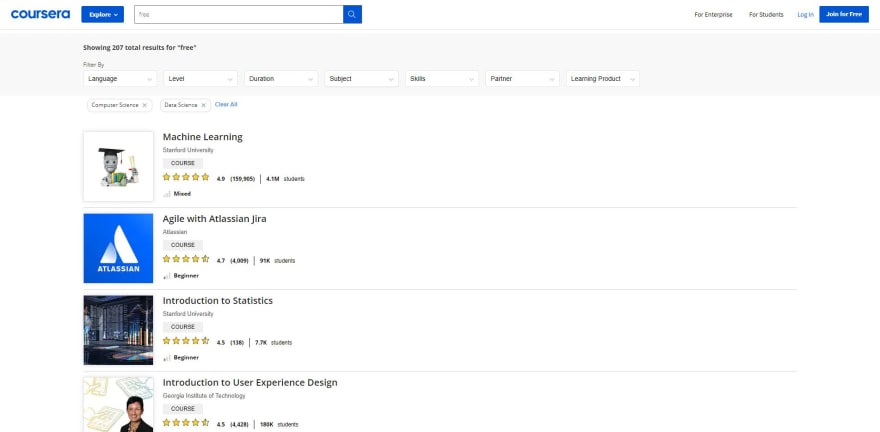The height and width of the screenshot is (432, 880).
Task: Click the COURSE tag under Atlassian
Action: click(183, 245)
